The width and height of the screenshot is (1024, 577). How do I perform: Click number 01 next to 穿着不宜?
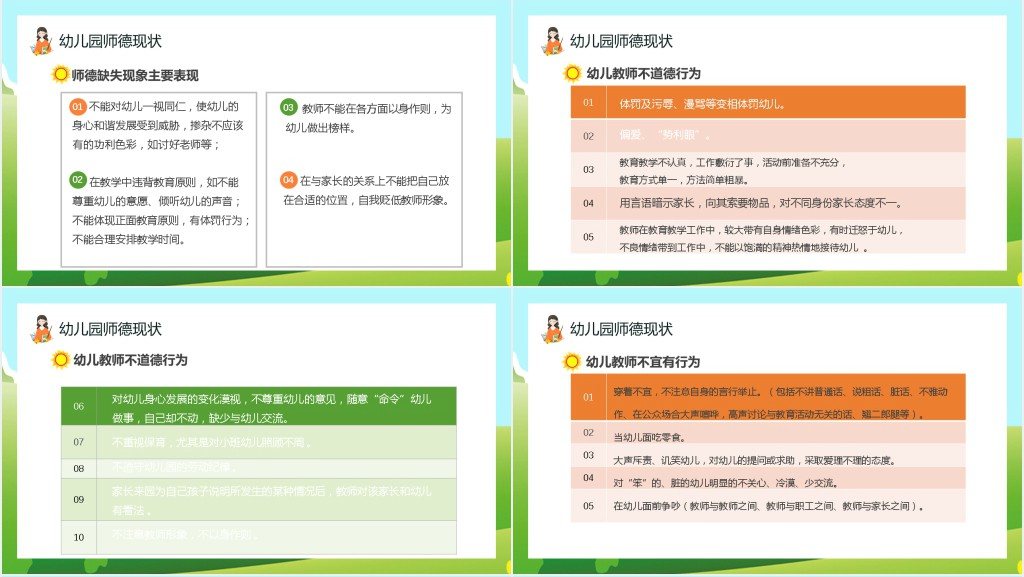588,397
